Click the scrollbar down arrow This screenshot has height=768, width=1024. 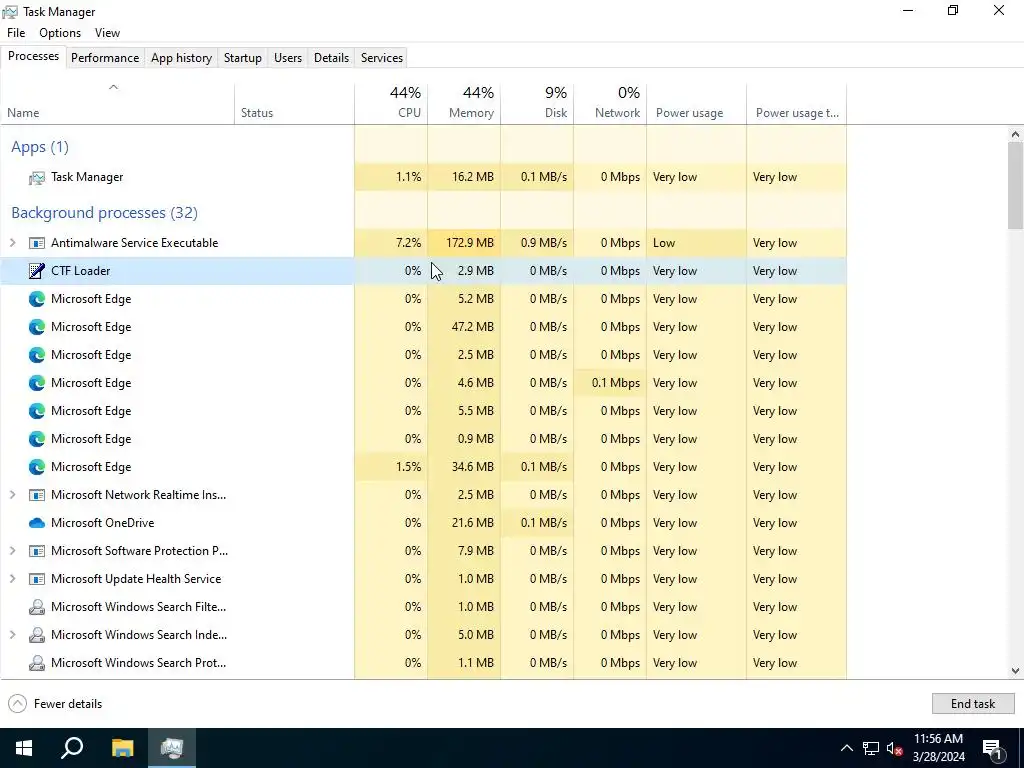click(x=1015, y=671)
